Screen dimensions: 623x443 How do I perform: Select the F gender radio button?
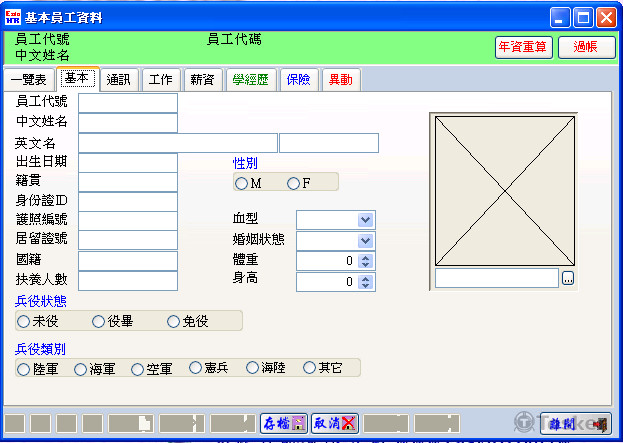293,183
